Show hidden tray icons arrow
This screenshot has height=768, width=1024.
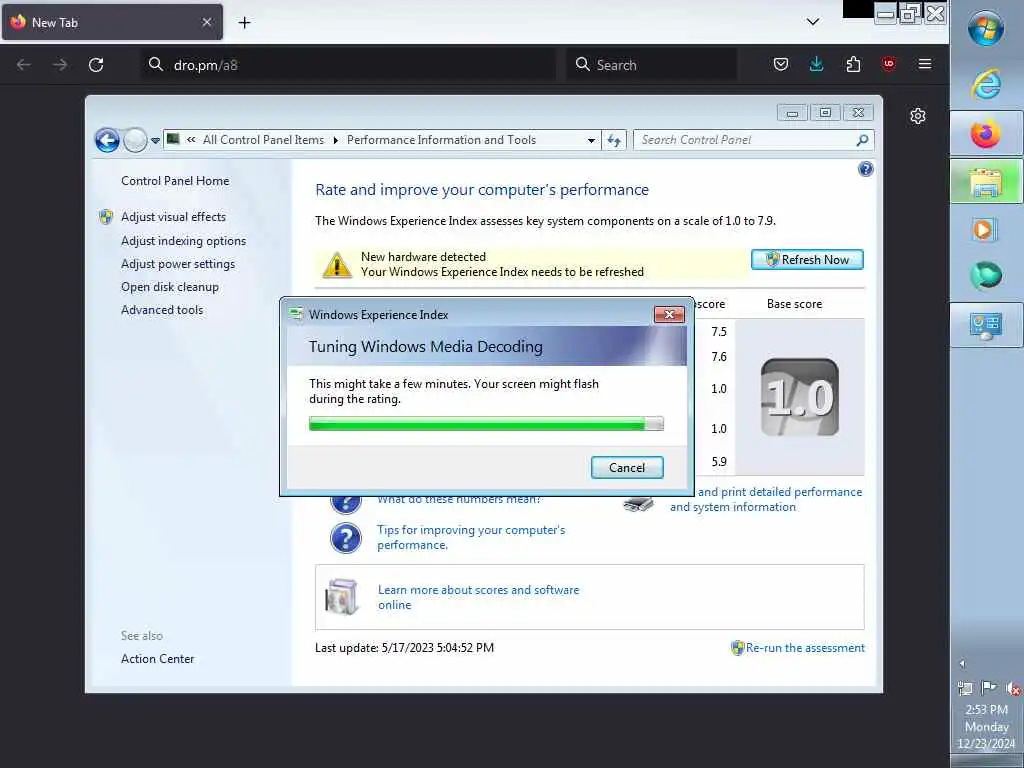962,664
